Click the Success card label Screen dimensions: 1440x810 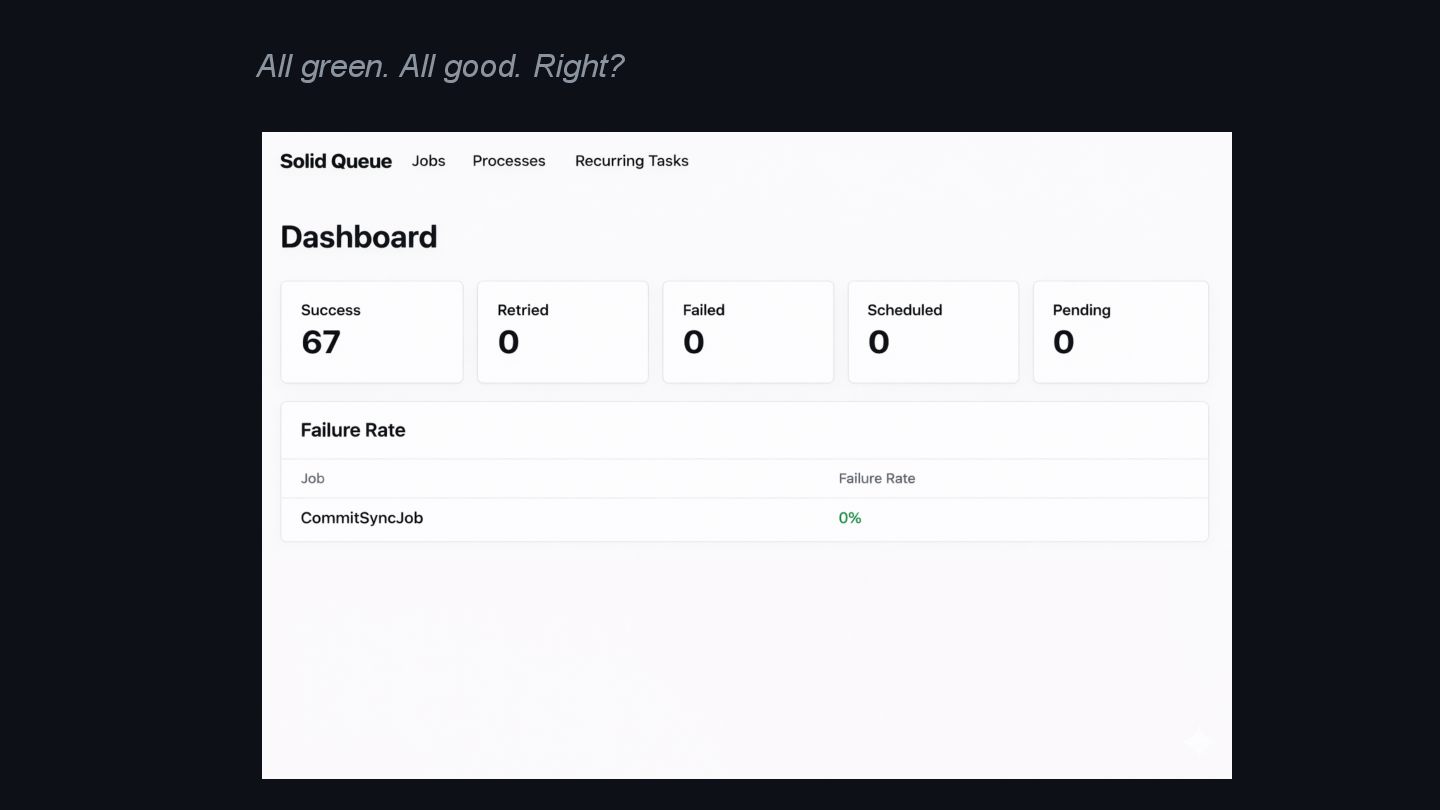pyautogui.click(x=330, y=310)
